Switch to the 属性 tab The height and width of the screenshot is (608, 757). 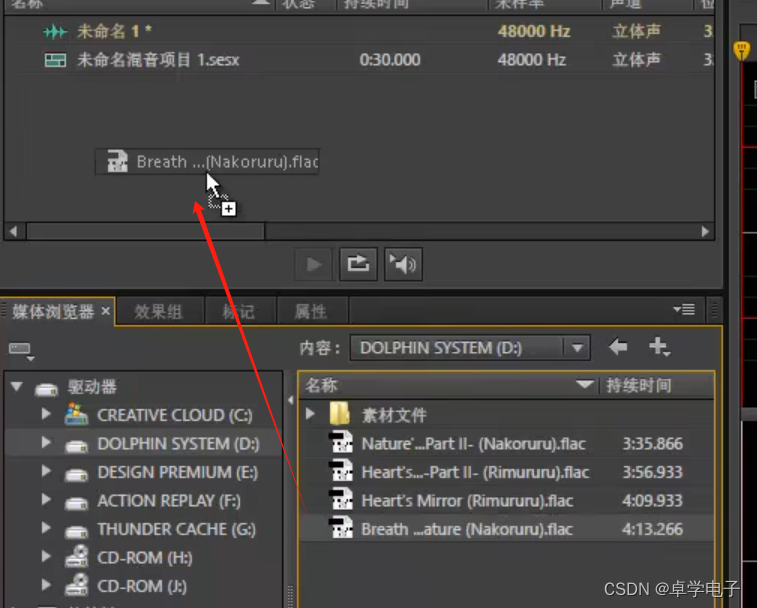coord(310,312)
